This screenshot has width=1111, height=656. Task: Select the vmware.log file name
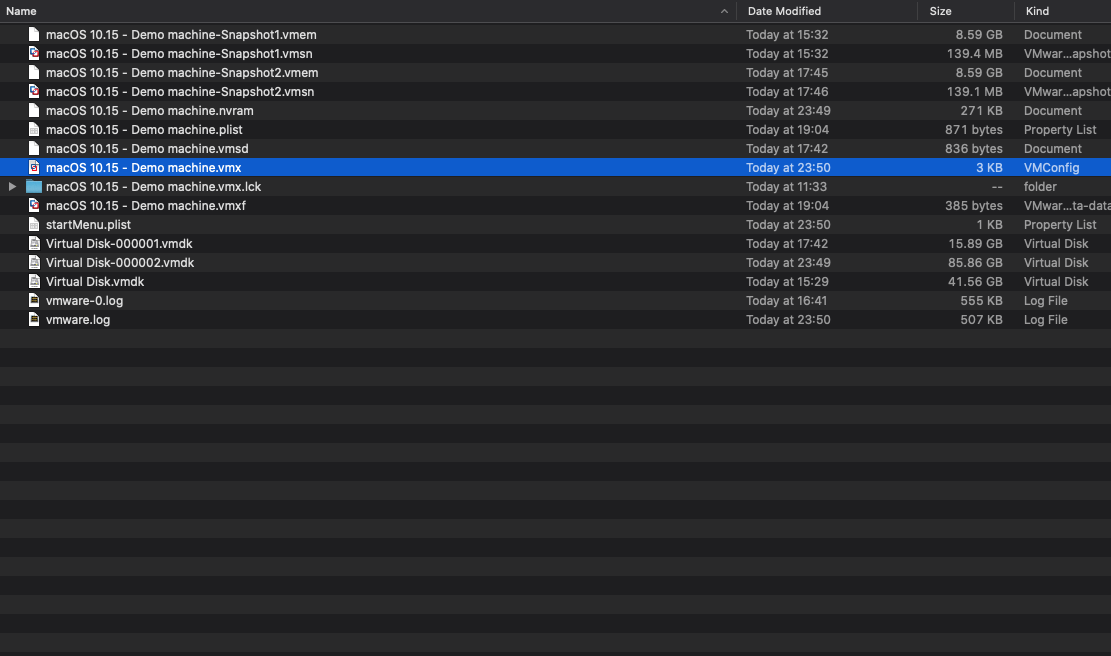coord(78,319)
